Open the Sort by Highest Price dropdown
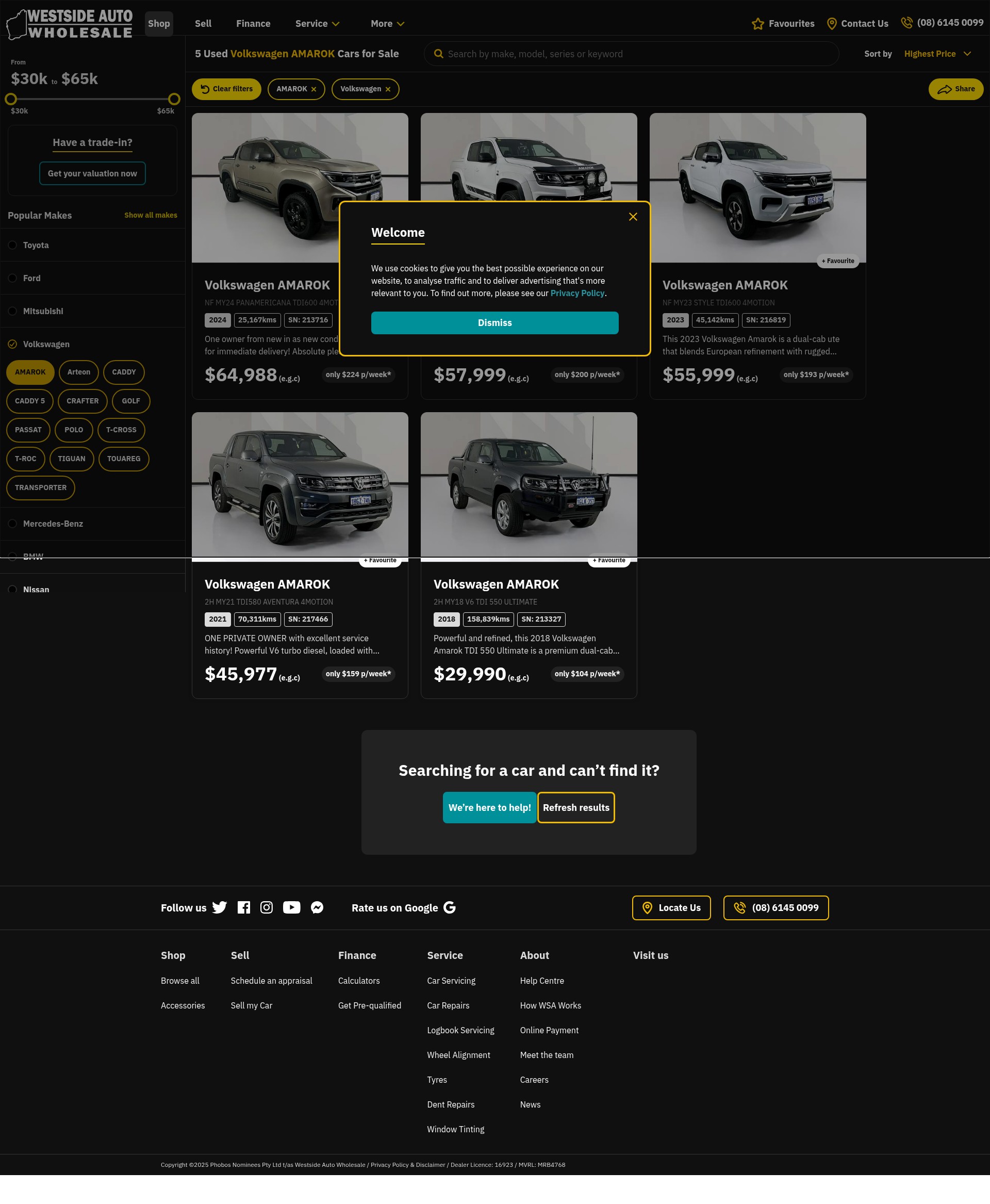The width and height of the screenshot is (990, 1204). point(937,54)
